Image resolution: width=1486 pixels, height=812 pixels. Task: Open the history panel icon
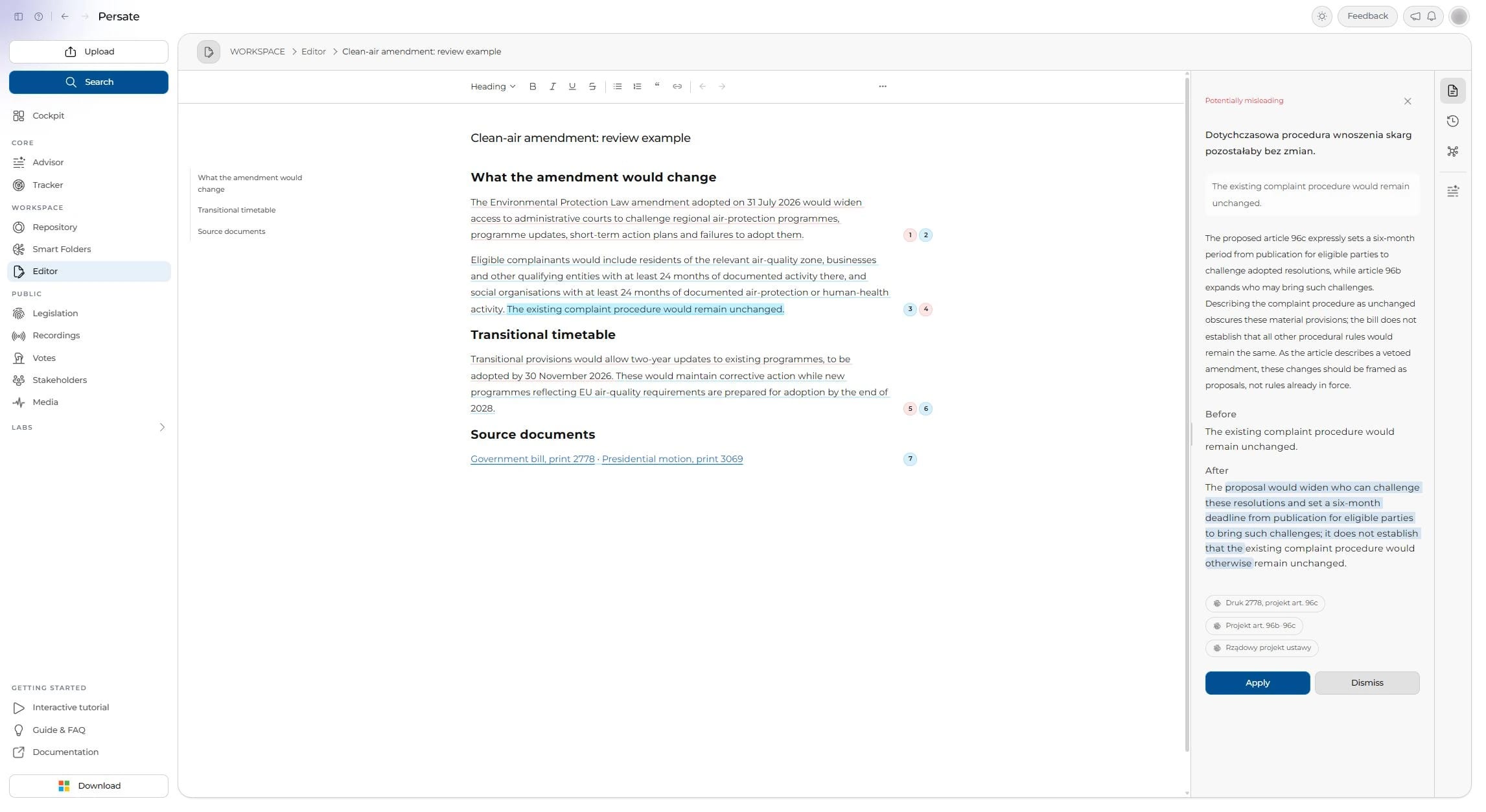[1453, 121]
